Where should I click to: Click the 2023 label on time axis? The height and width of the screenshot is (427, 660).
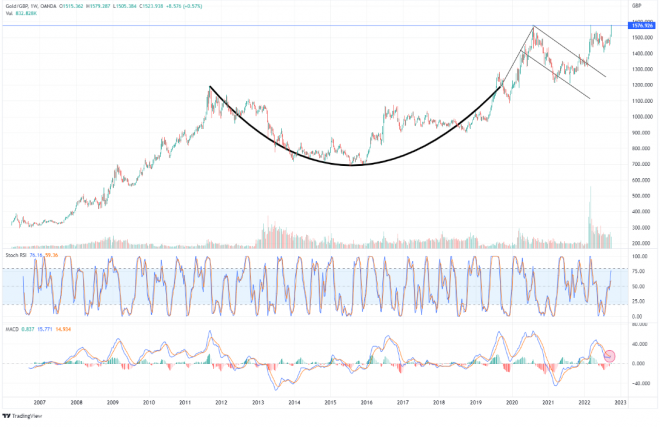click(x=620, y=402)
